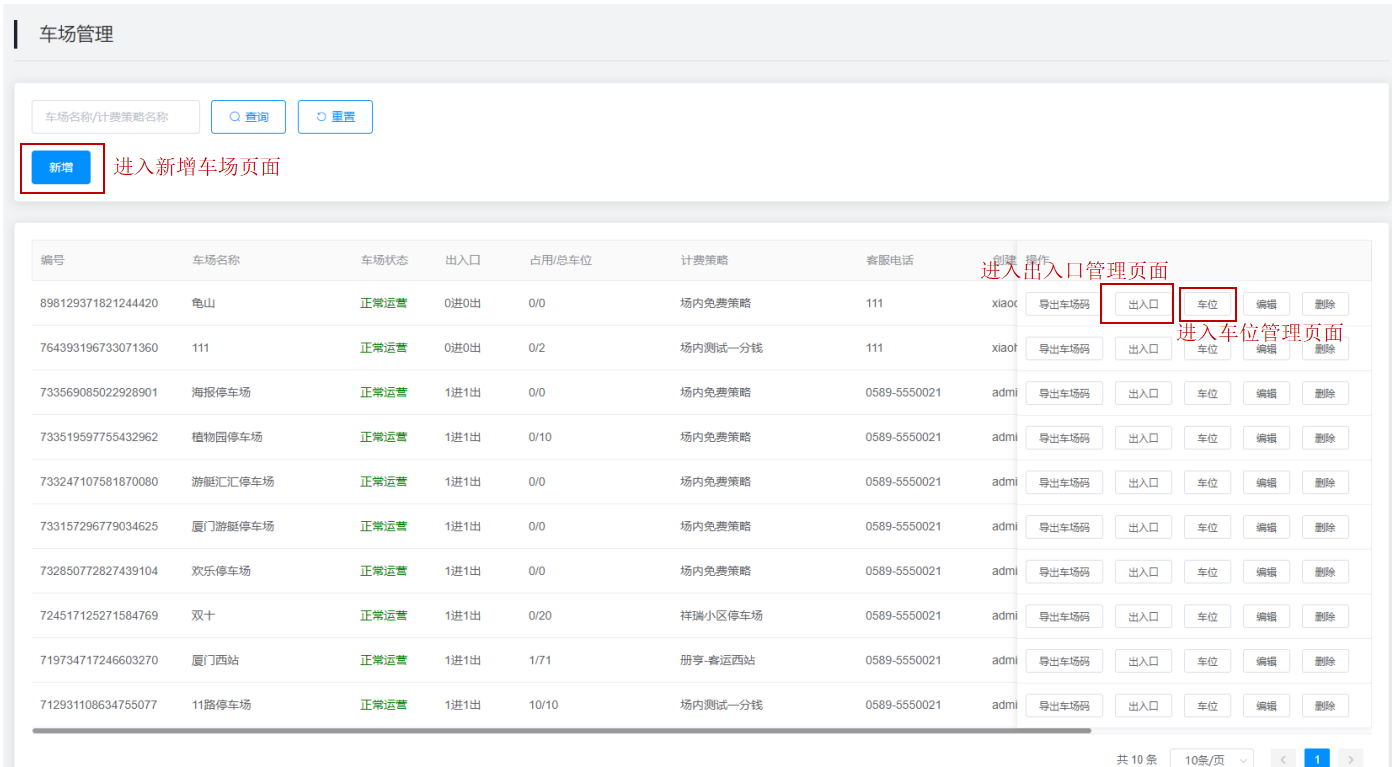Open 出入口 for 游艇汇汇停车场
The height and width of the screenshot is (767, 1392).
(x=1143, y=483)
